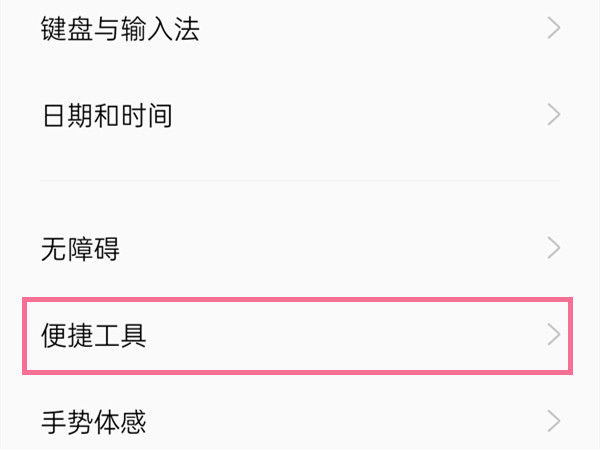Expand the date and time row

pos(300,115)
